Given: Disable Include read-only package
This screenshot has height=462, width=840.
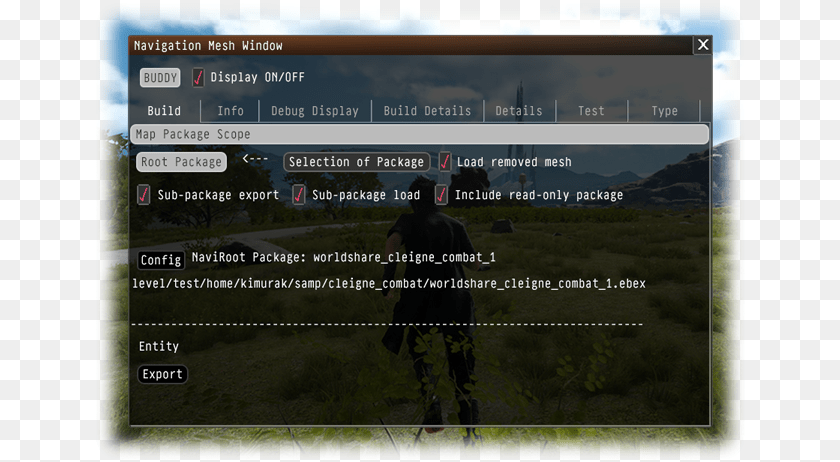Looking at the screenshot, I should (x=441, y=195).
